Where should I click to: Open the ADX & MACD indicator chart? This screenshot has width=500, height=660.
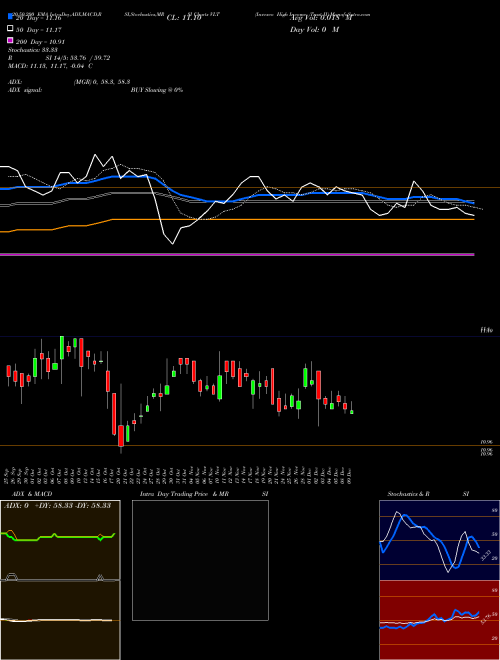point(60,580)
